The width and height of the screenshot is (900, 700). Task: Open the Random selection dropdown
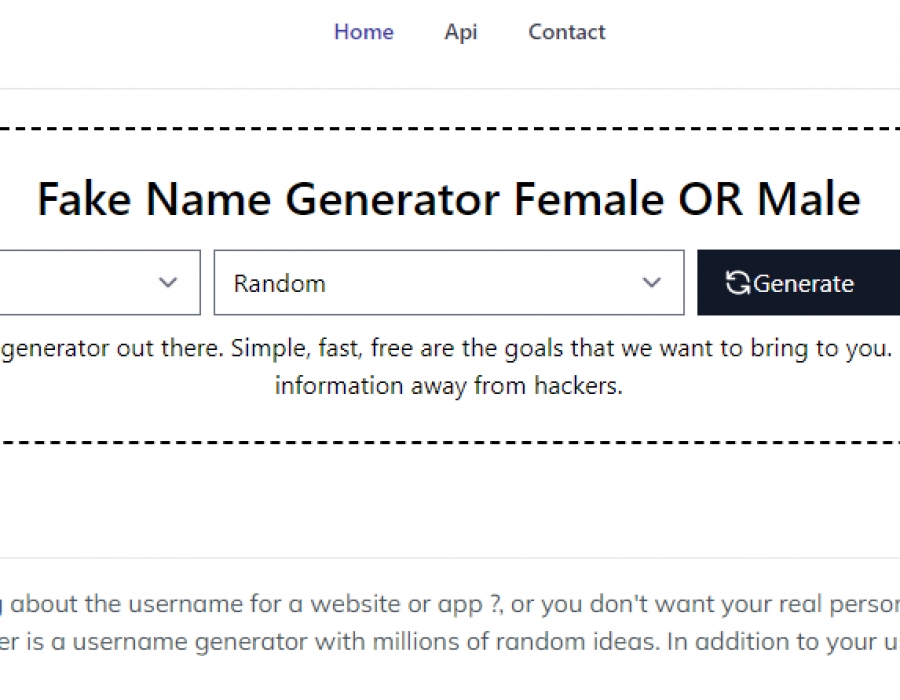[448, 283]
